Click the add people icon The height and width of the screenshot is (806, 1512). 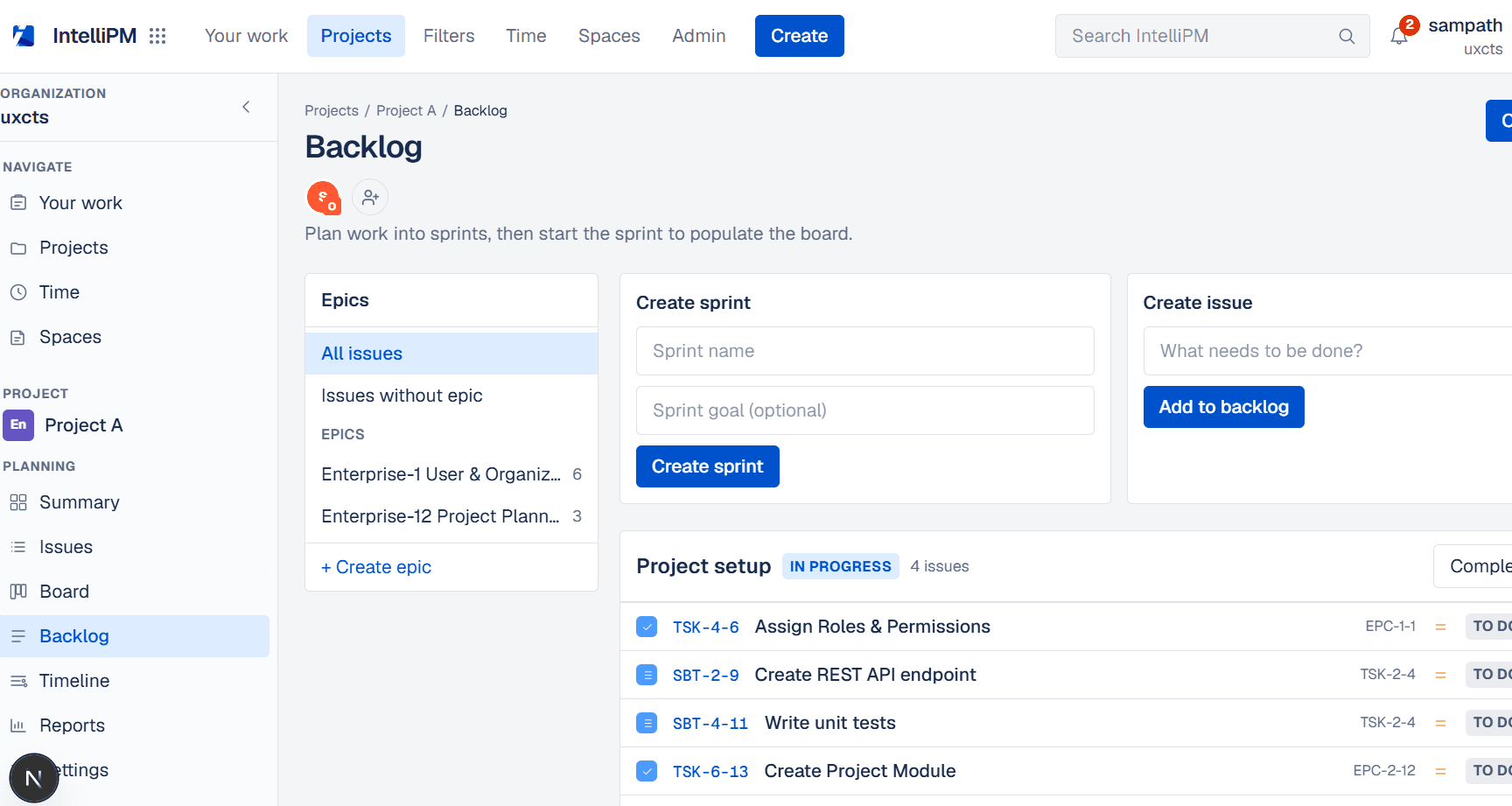click(x=370, y=197)
